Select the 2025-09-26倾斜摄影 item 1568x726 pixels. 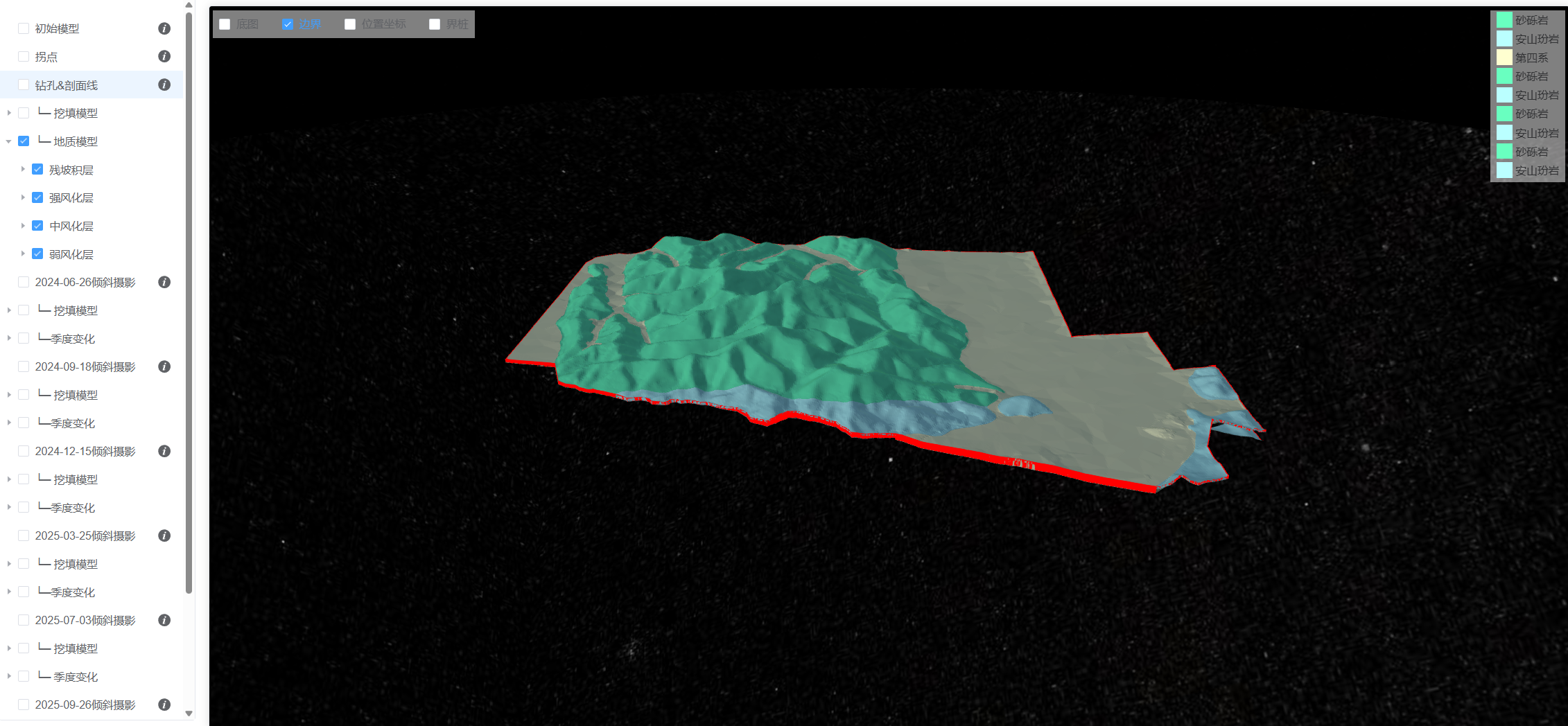point(85,705)
